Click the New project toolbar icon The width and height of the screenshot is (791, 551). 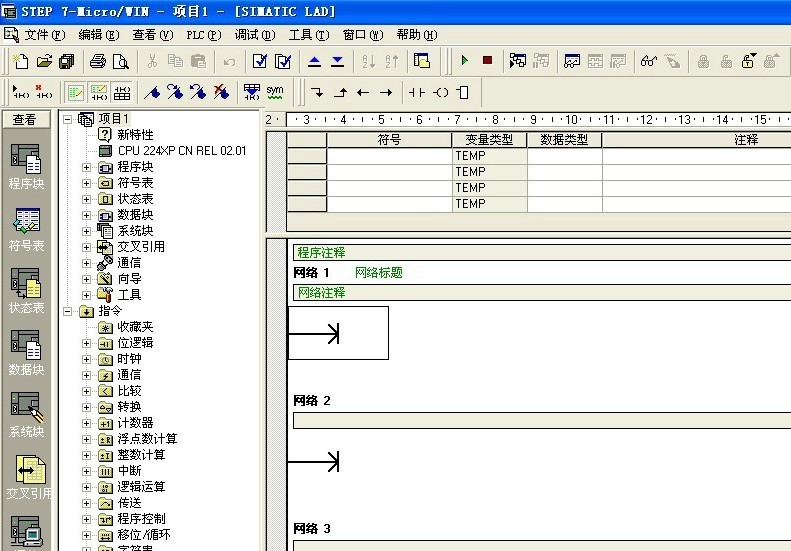[x=21, y=62]
